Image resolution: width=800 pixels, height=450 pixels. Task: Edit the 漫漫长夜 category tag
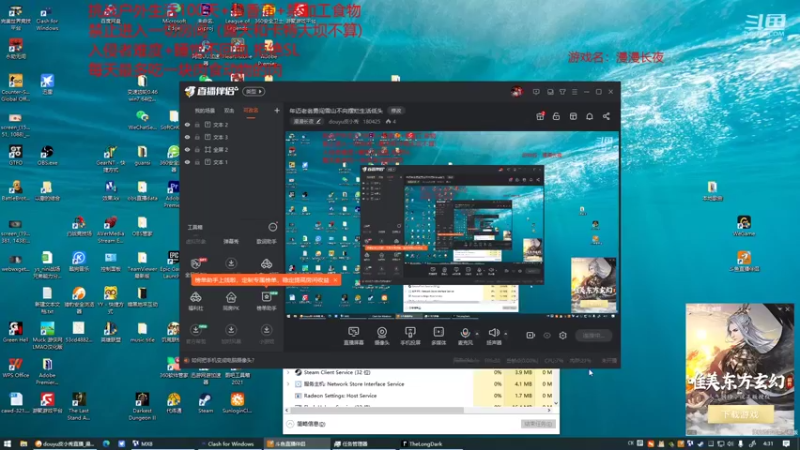(x=307, y=121)
